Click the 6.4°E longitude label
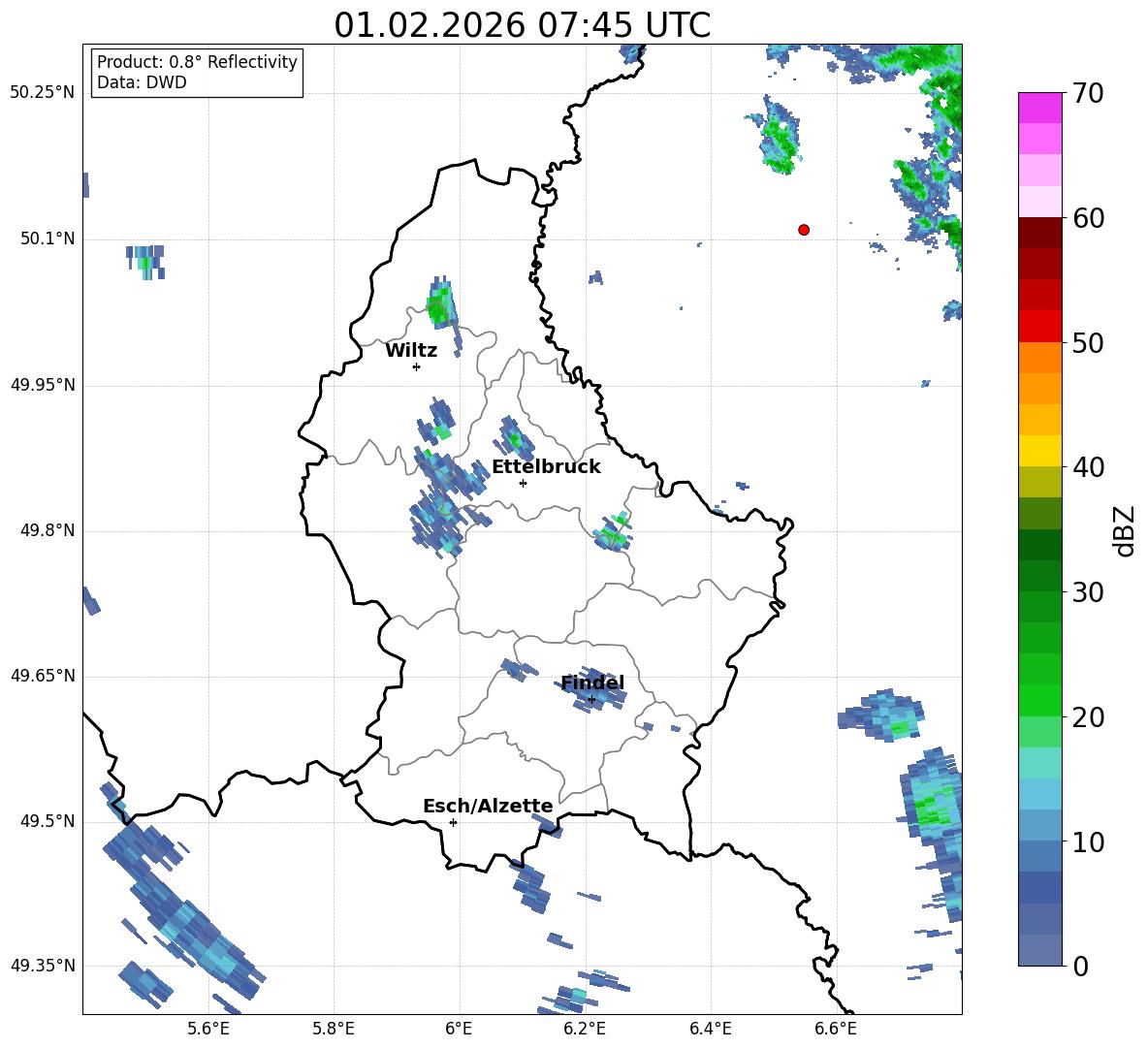1148x1048 pixels. (710, 1029)
